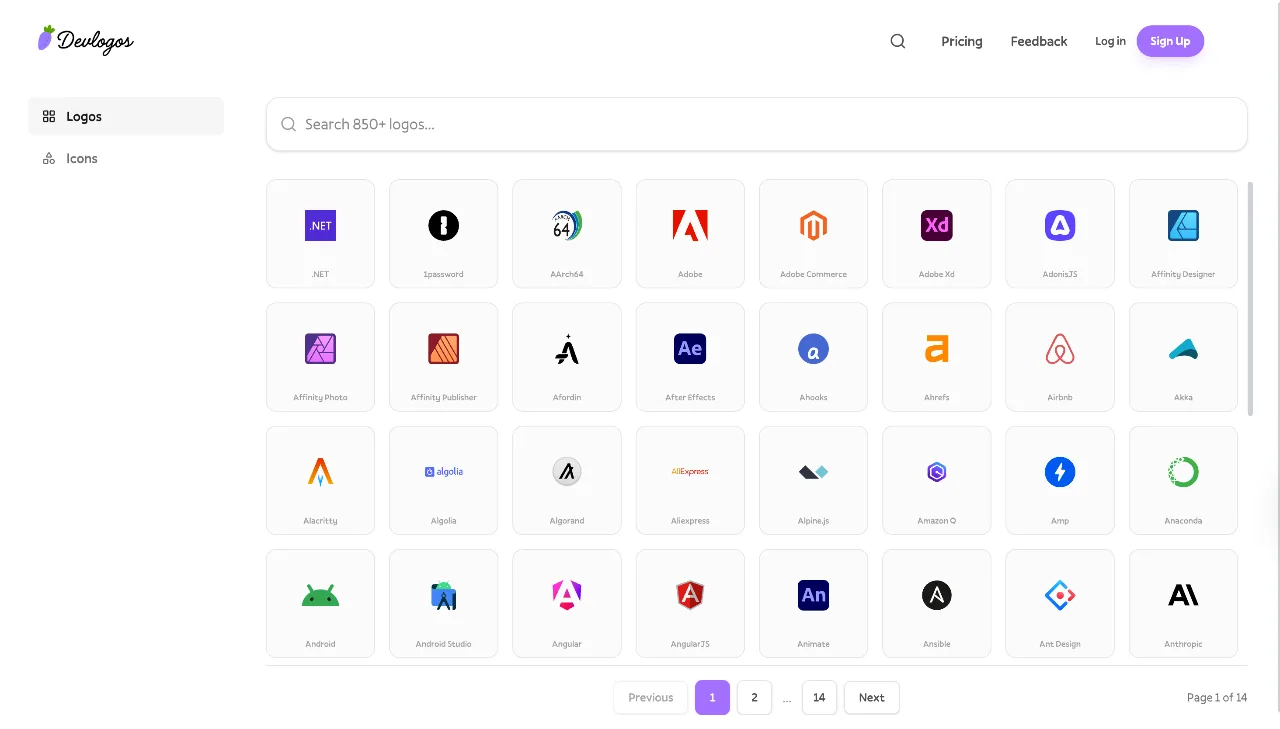Select the Amp logo

point(1060,481)
